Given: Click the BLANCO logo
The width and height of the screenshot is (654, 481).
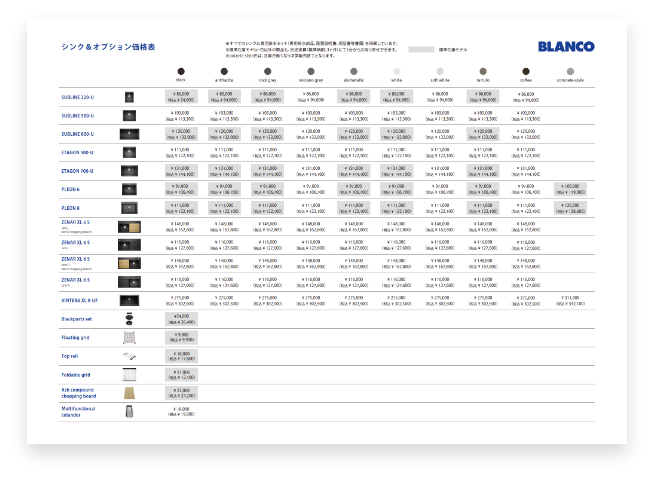Looking at the screenshot, I should coord(566,46).
